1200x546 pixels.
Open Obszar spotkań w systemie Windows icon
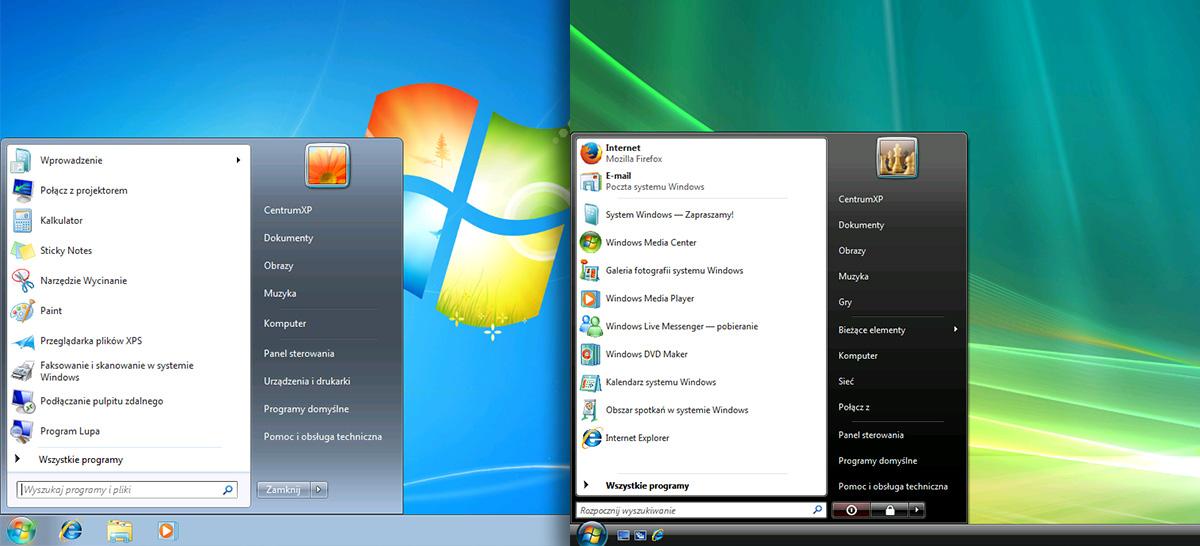(590, 410)
